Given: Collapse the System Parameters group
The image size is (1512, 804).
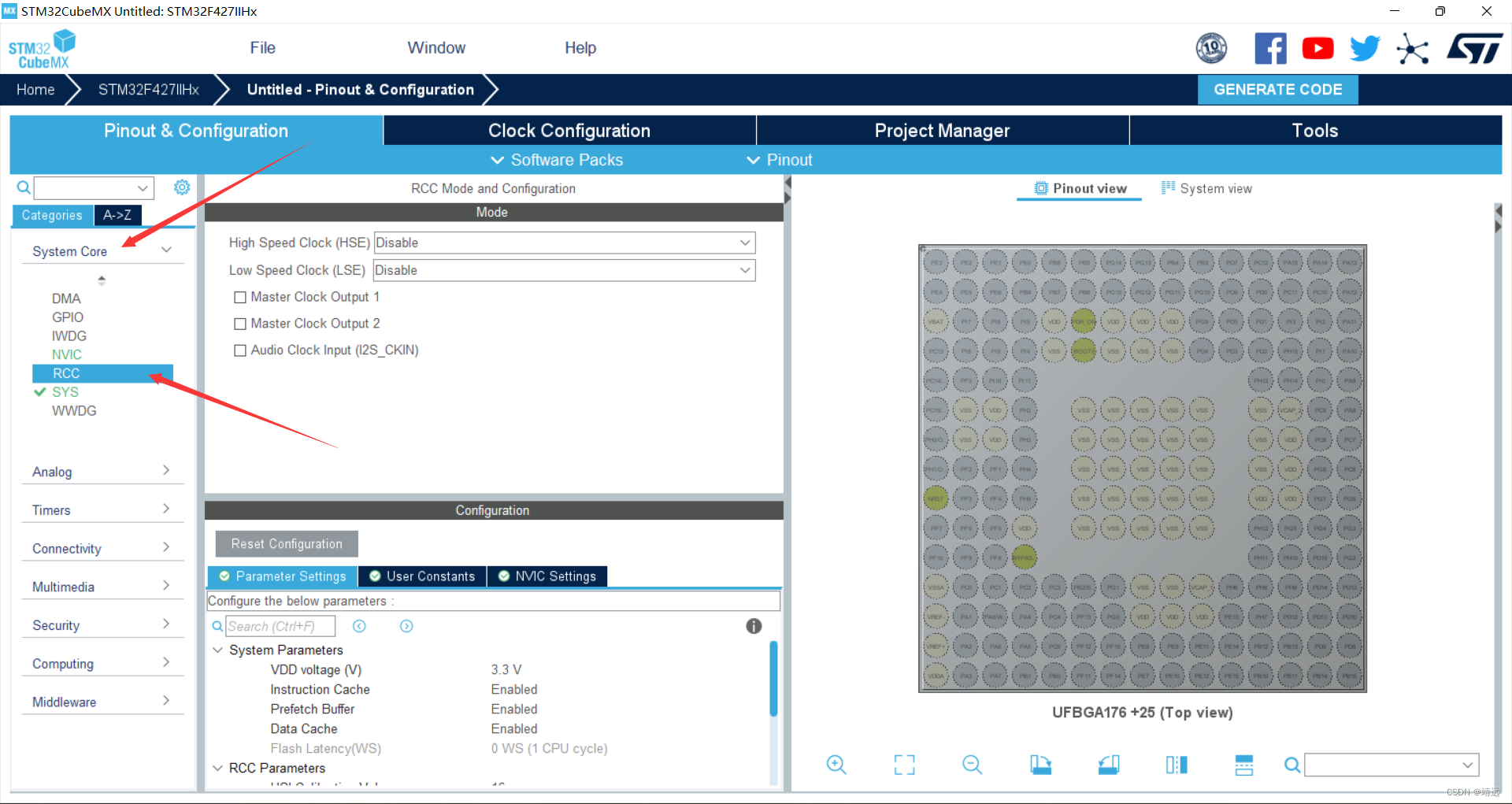Looking at the screenshot, I should 218,650.
